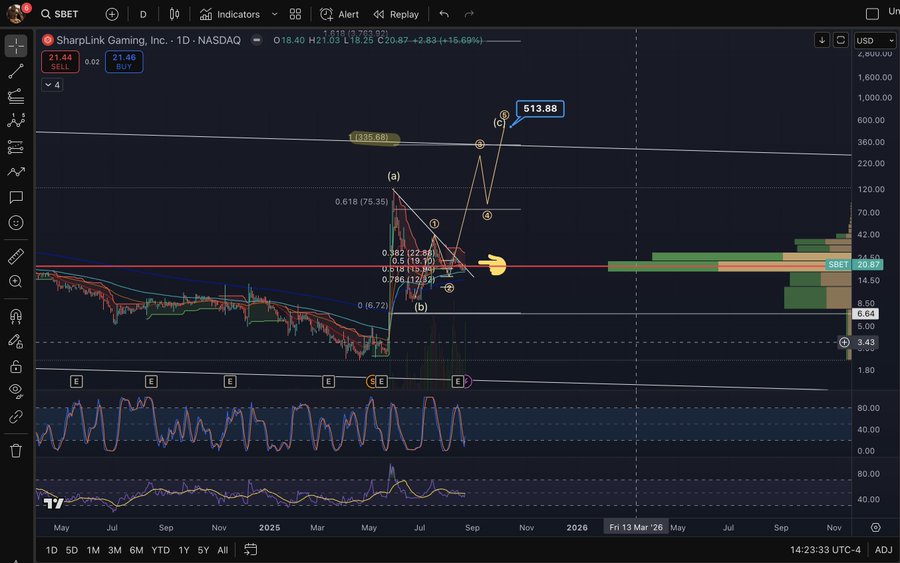Open the time axis settings gear
The width and height of the screenshot is (900, 563).
tap(875, 527)
